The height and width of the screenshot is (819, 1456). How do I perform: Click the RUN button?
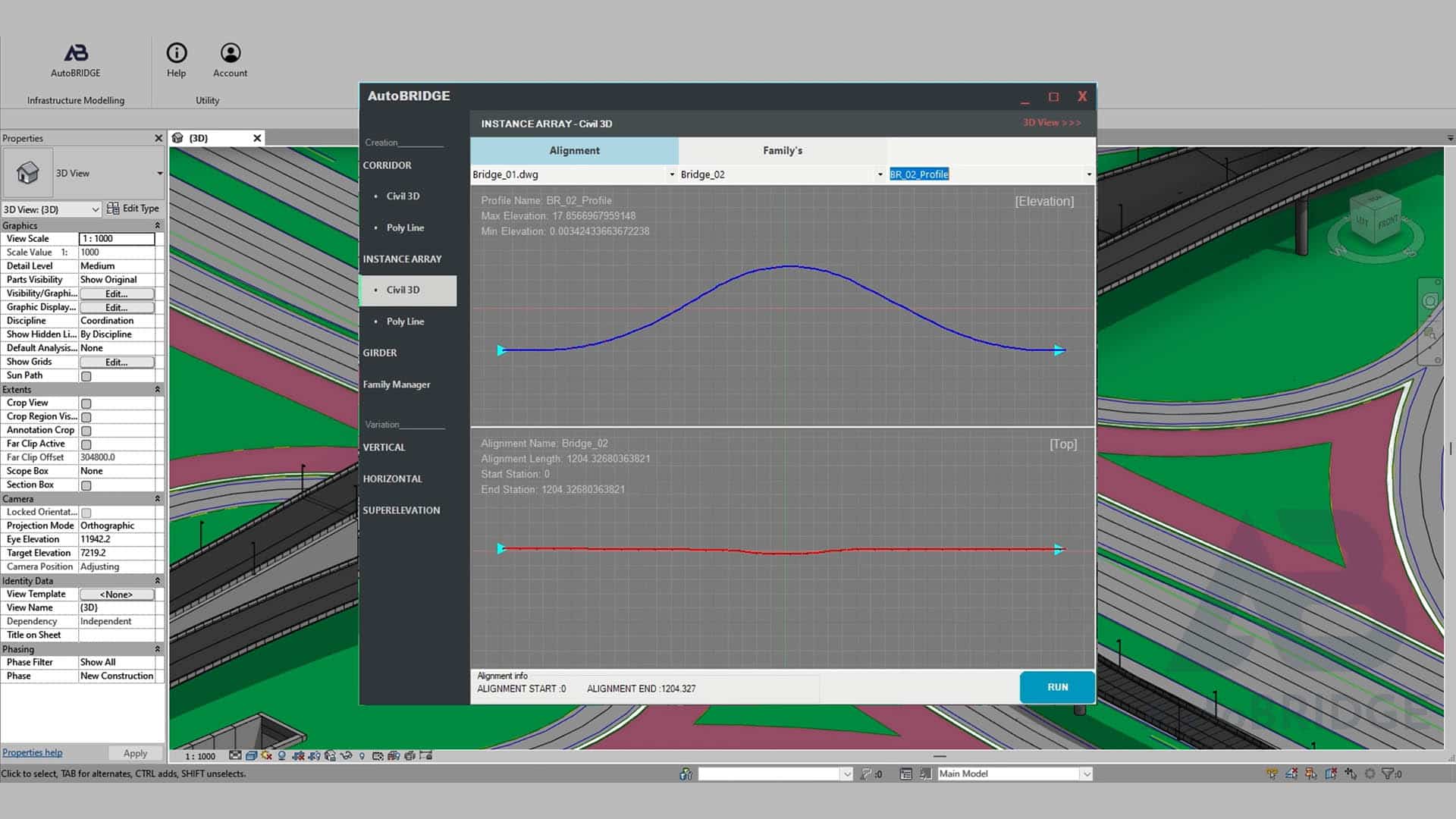[x=1057, y=687]
